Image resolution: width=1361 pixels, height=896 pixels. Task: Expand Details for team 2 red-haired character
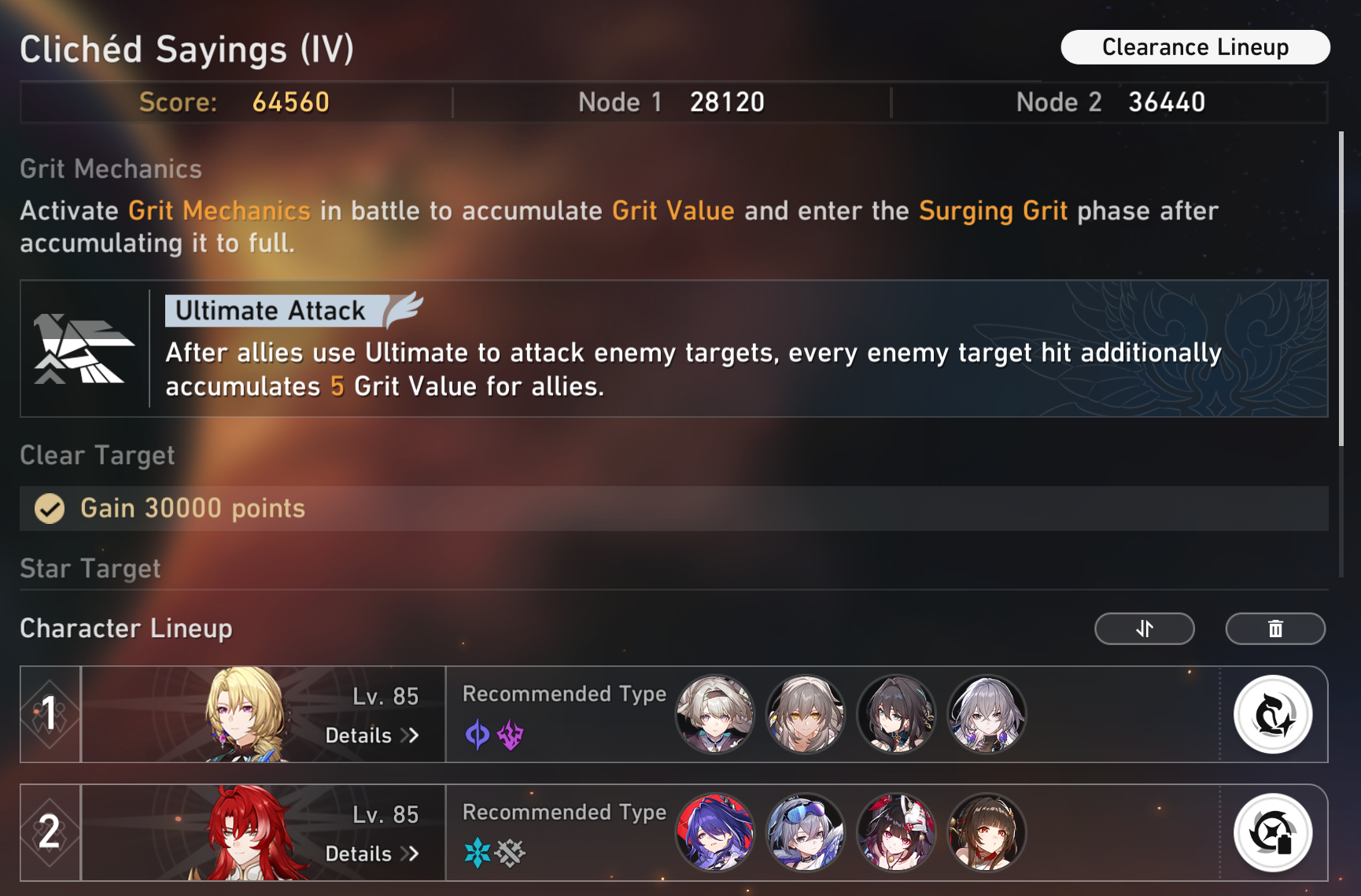[x=372, y=854]
